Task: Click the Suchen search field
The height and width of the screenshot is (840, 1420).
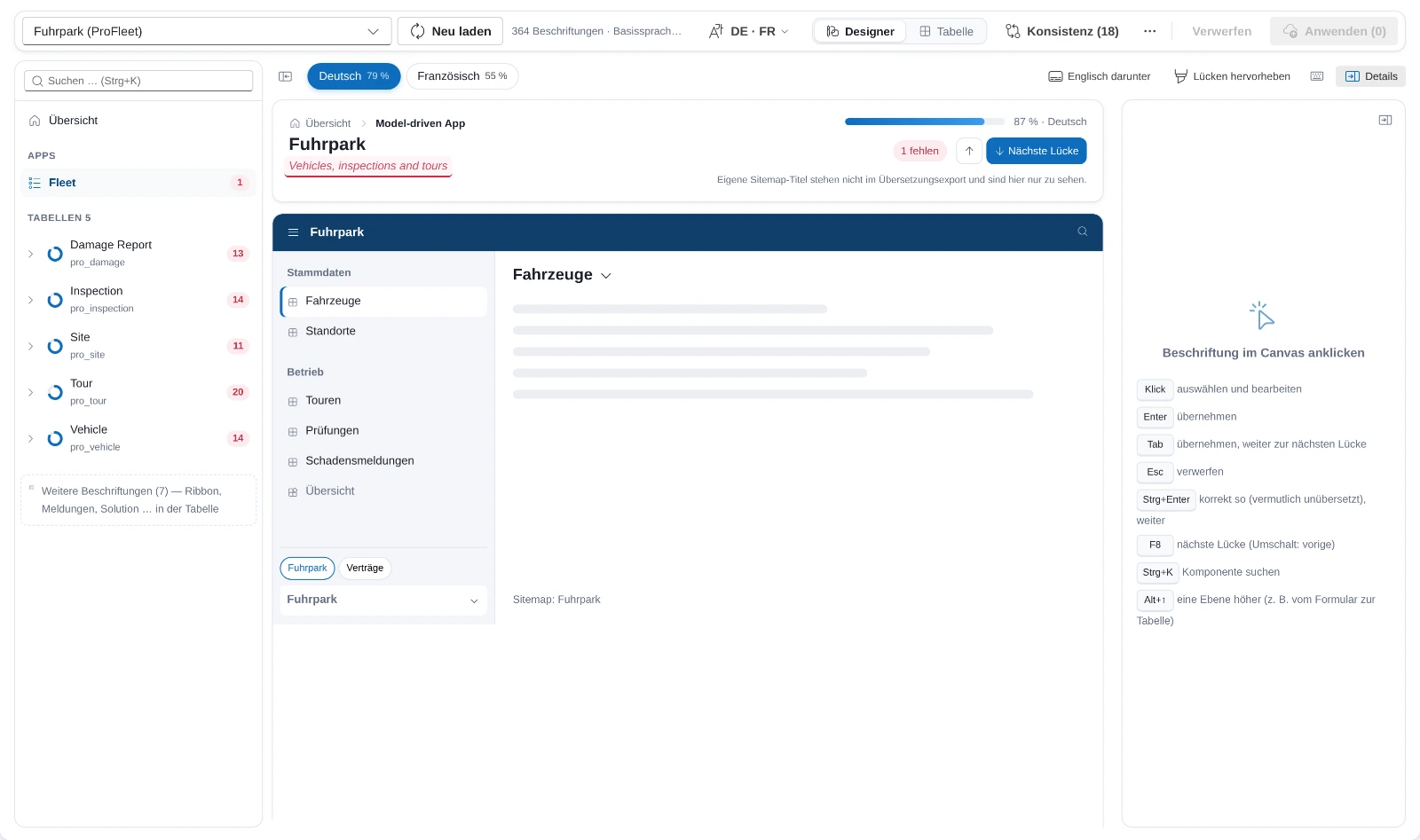Action: [138, 81]
